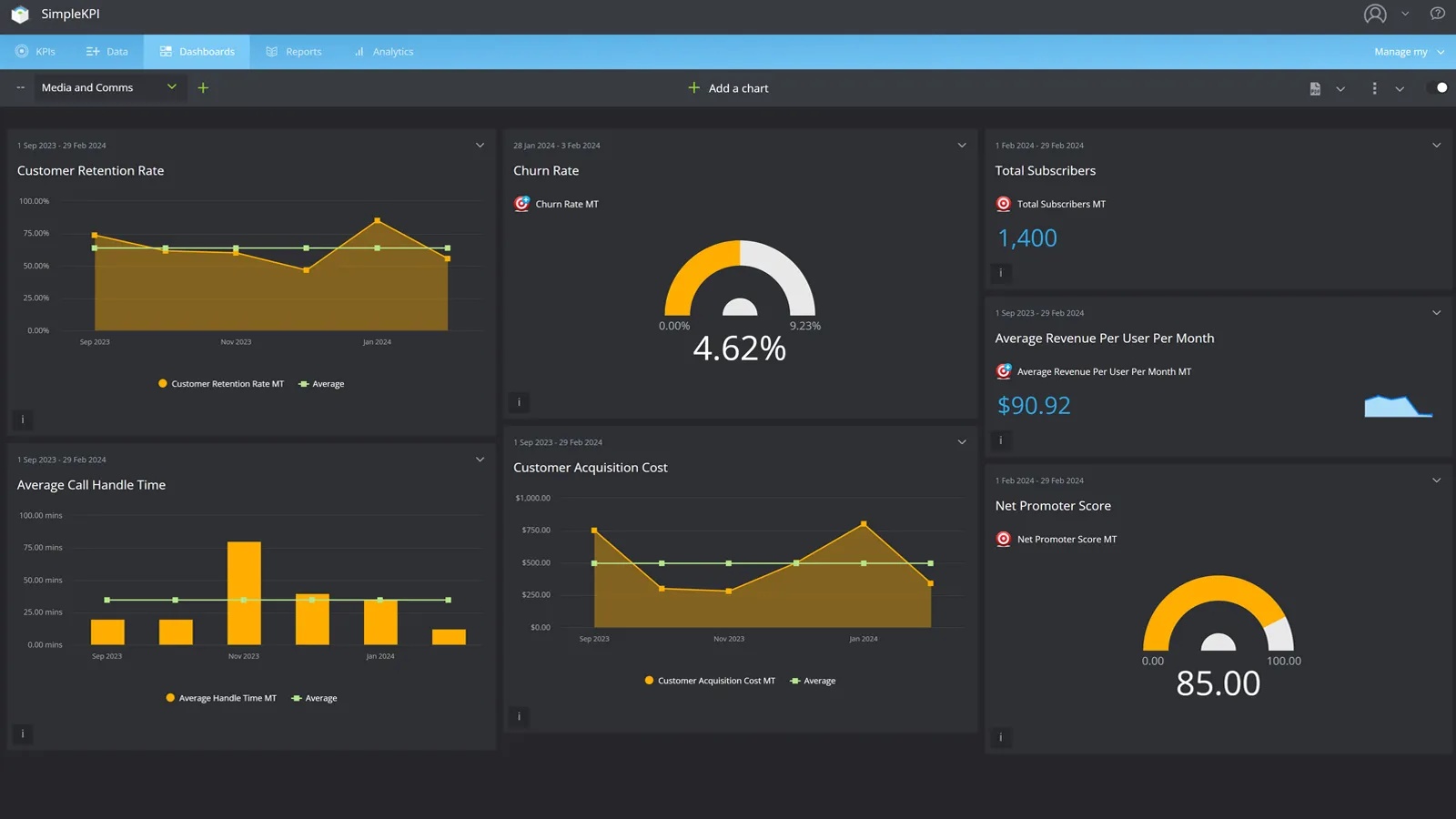Toggle Average Handle Time MT legend series

(221, 698)
